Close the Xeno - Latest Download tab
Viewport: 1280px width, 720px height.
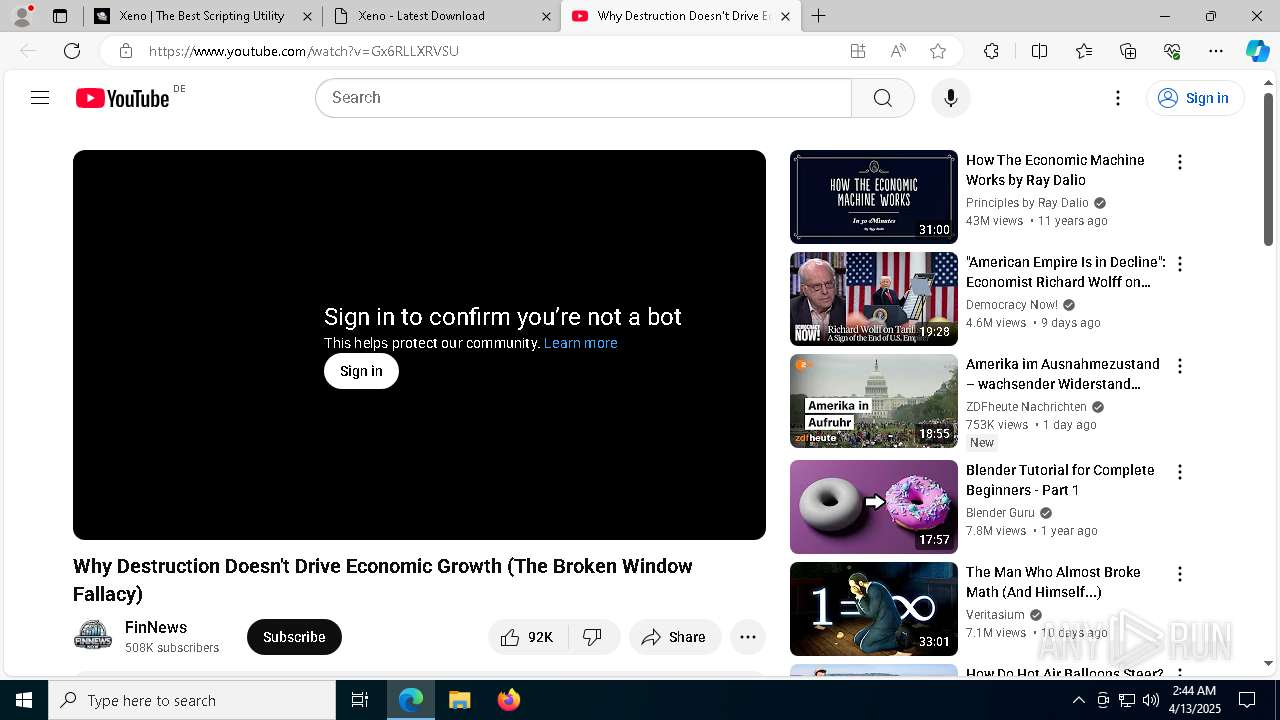click(546, 16)
